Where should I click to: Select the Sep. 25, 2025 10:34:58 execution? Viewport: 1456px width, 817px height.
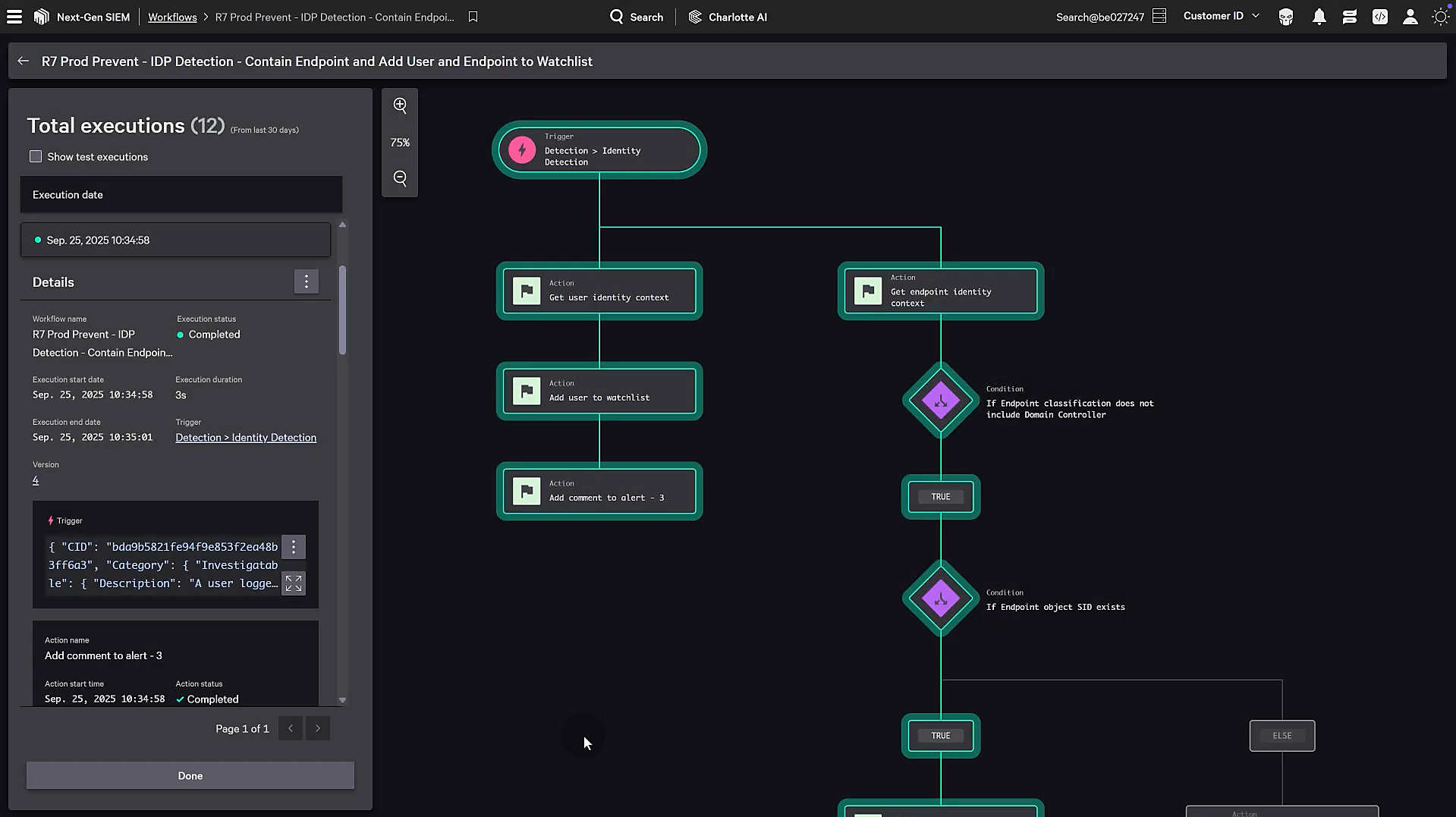(x=175, y=240)
